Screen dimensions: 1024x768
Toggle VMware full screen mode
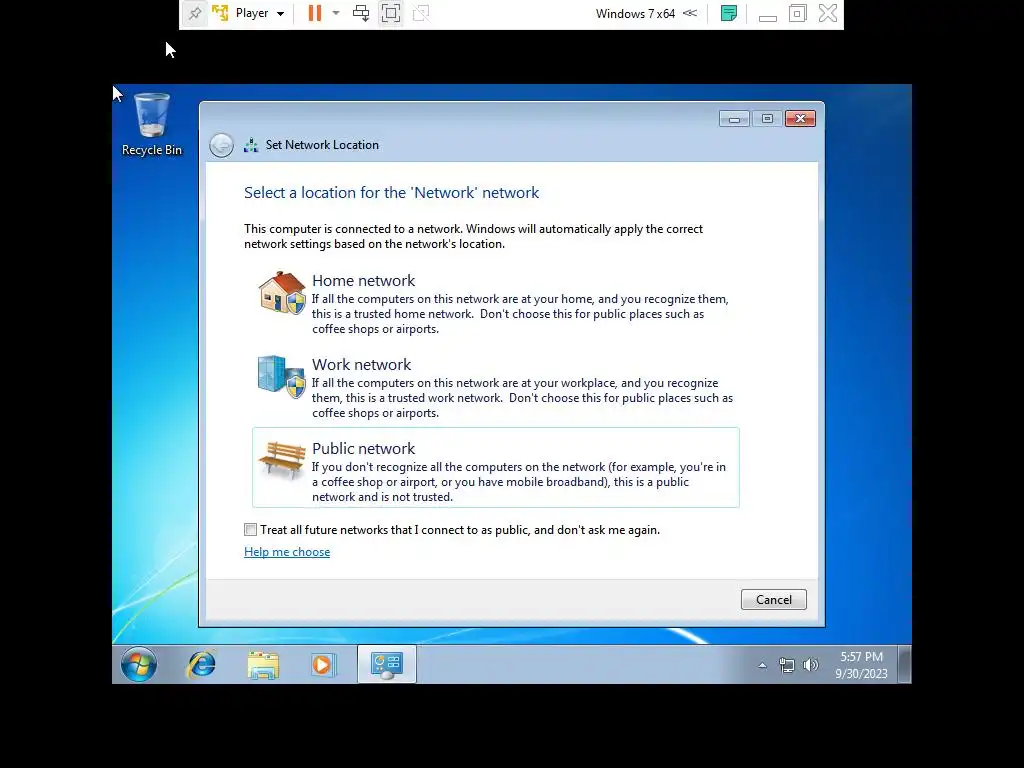(391, 13)
